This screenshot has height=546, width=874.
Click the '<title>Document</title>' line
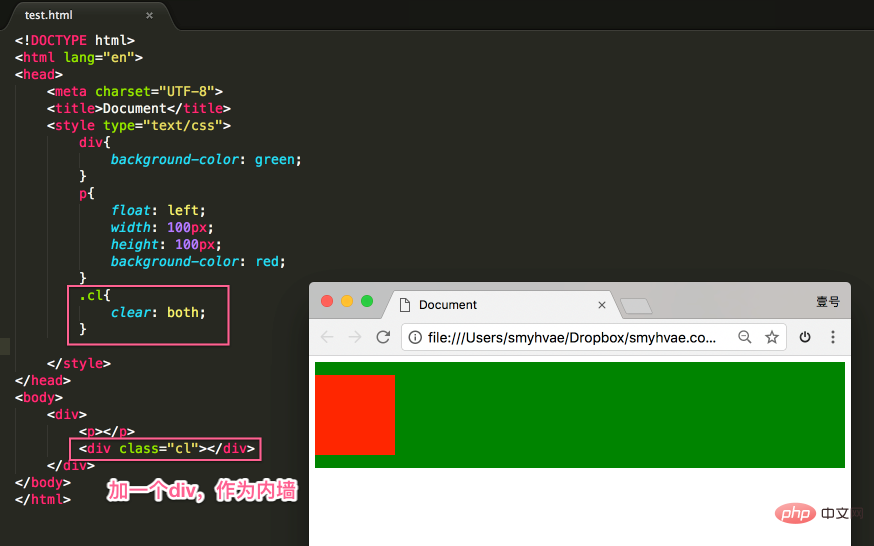point(139,108)
